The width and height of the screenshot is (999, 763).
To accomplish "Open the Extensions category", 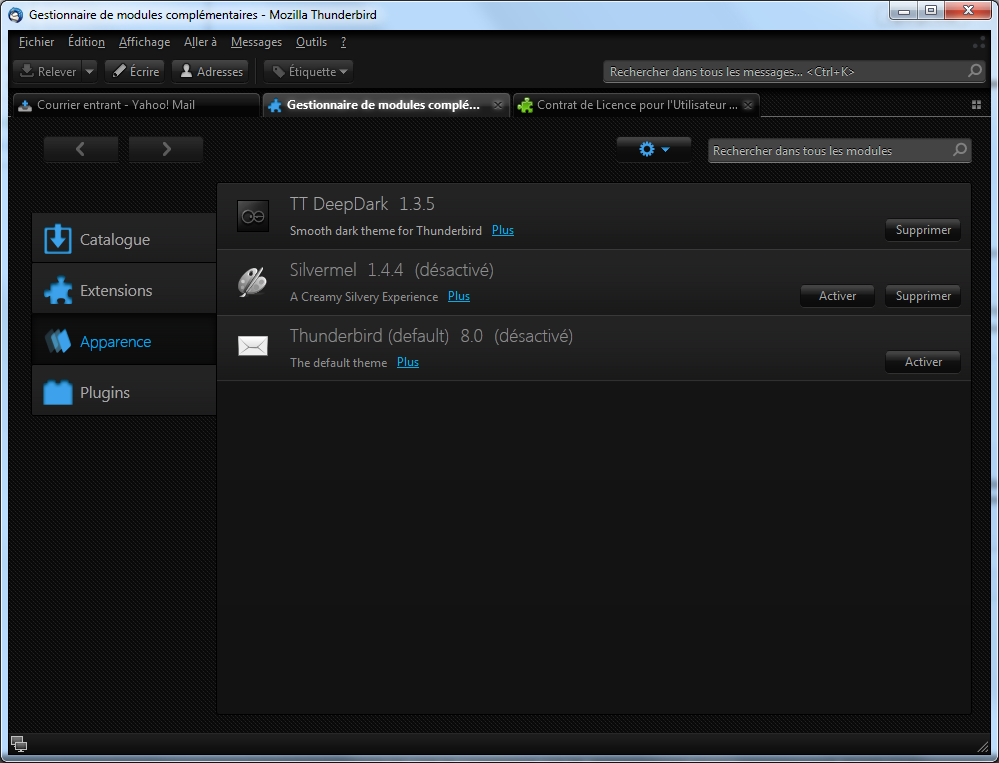I will pyautogui.click(x=124, y=290).
